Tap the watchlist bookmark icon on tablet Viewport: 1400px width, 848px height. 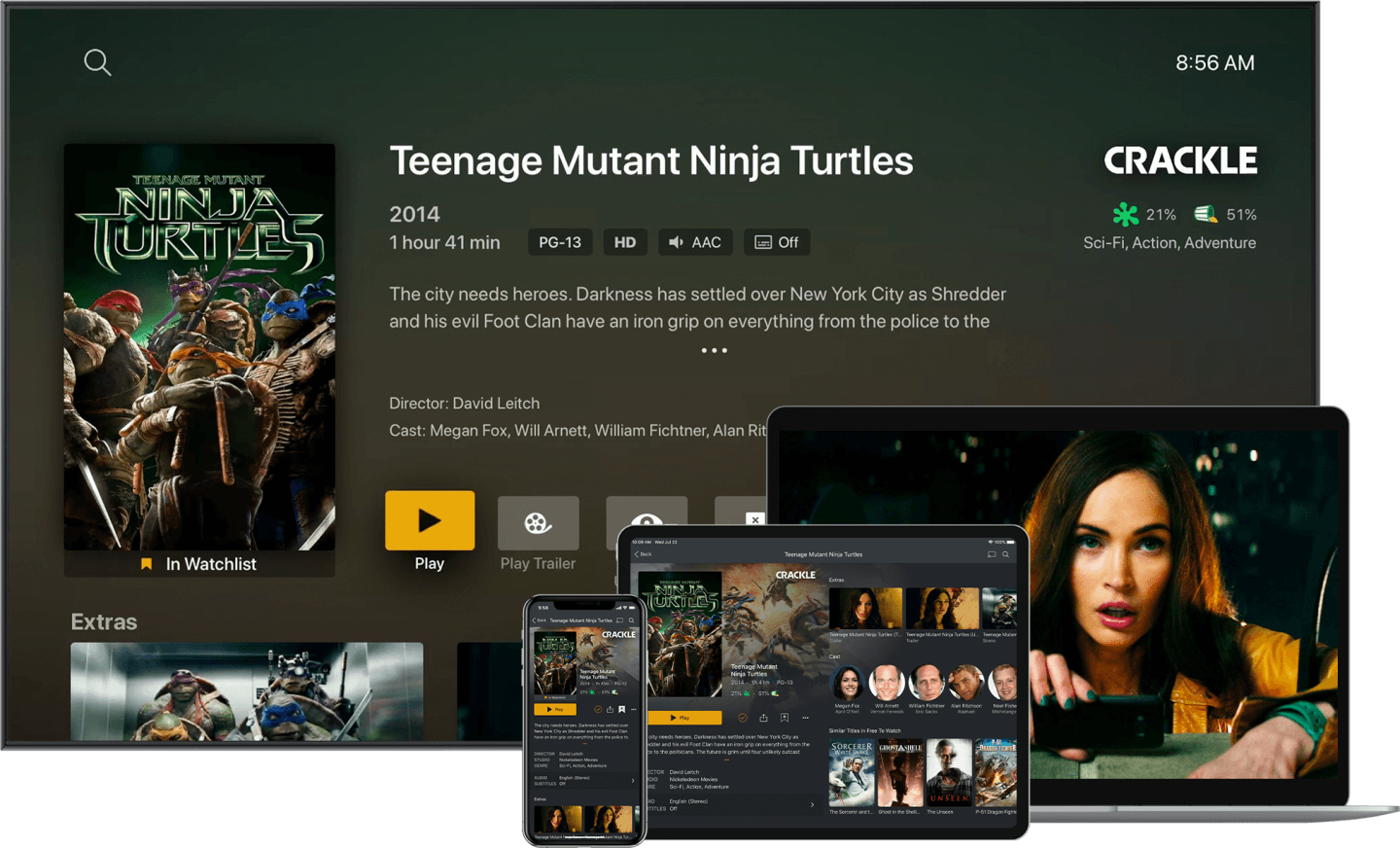[x=785, y=718]
